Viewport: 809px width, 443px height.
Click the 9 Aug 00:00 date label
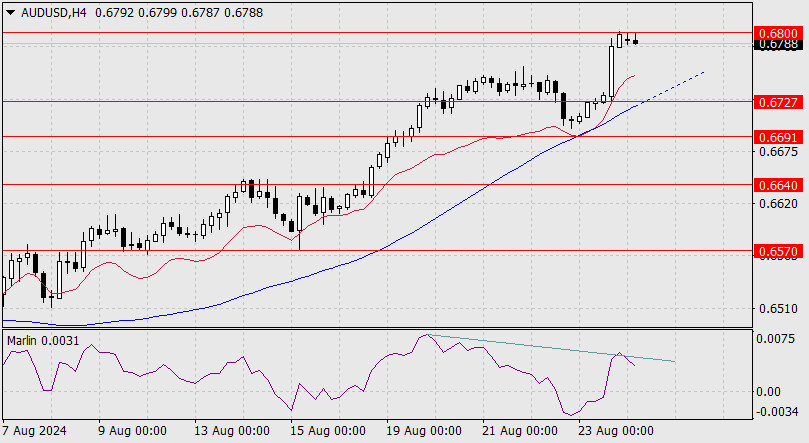pos(132,431)
